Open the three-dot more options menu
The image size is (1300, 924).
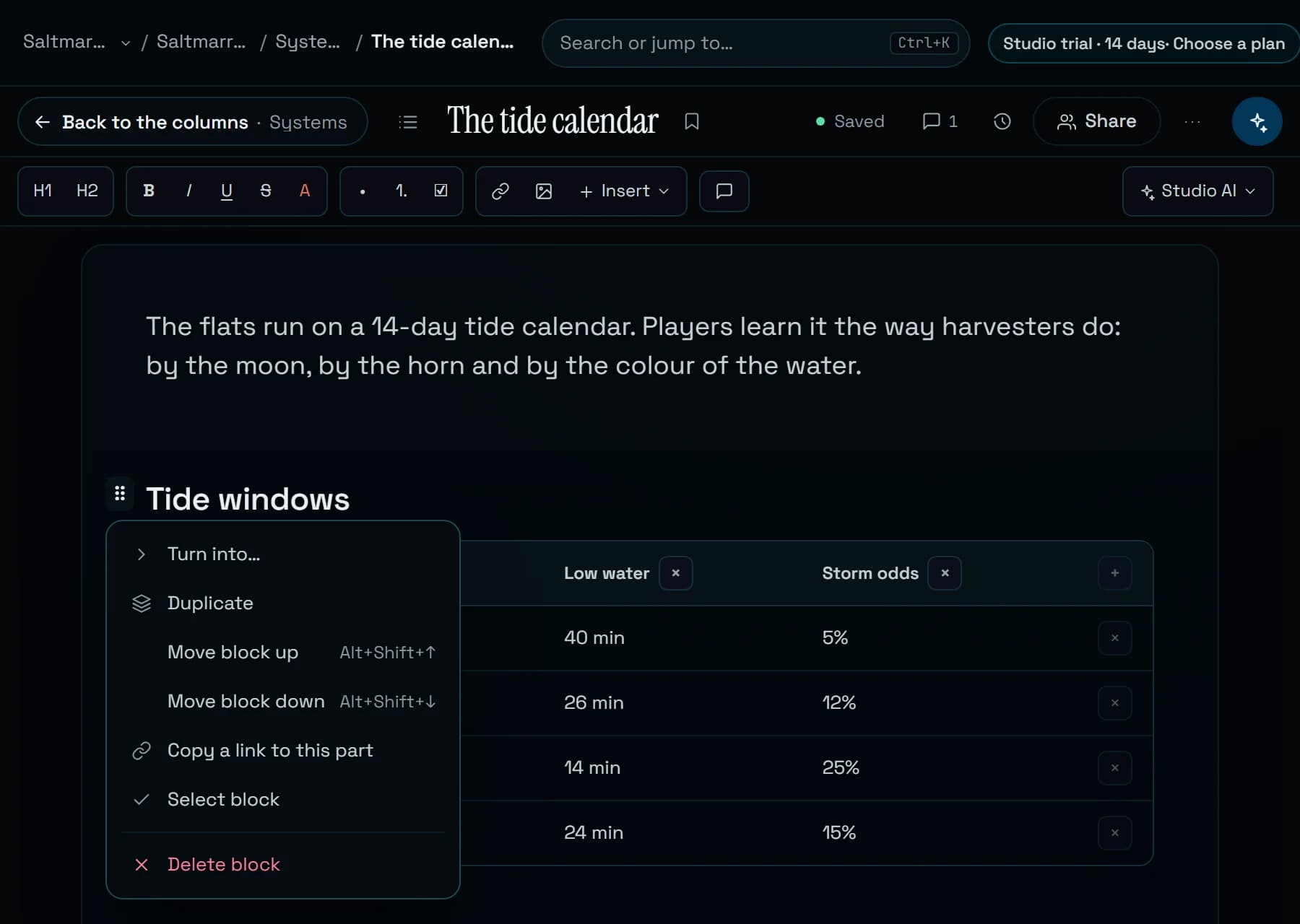point(1192,121)
